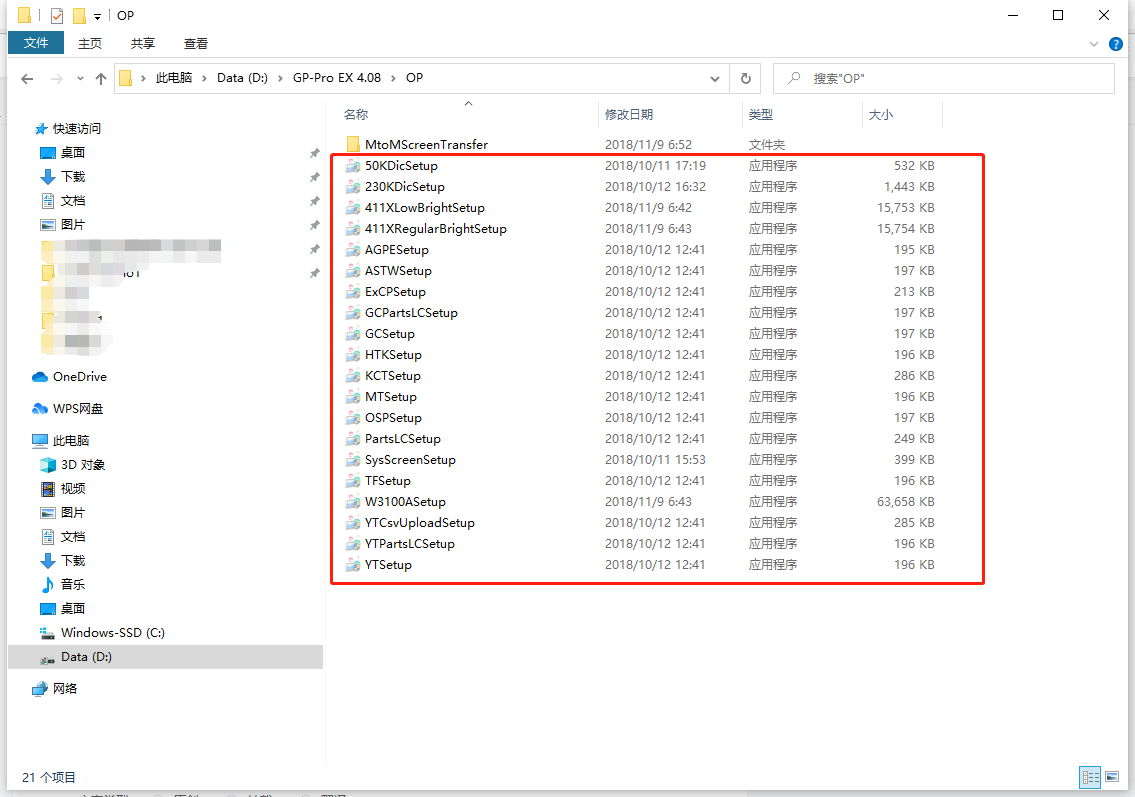
Task: Click the new folder icon in title bar
Action: (79, 15)
